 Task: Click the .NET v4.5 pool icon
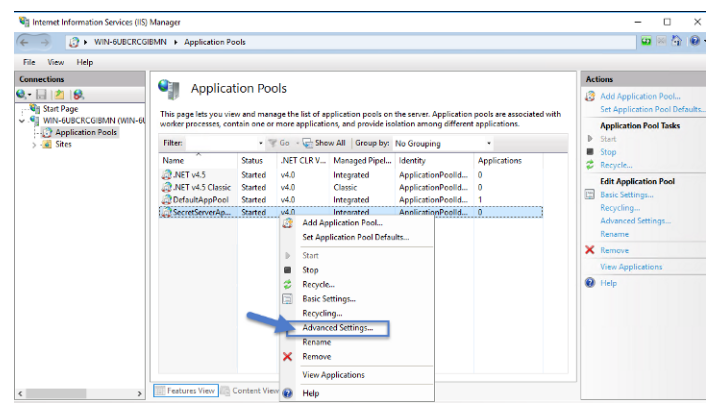[x=166, y=175]
